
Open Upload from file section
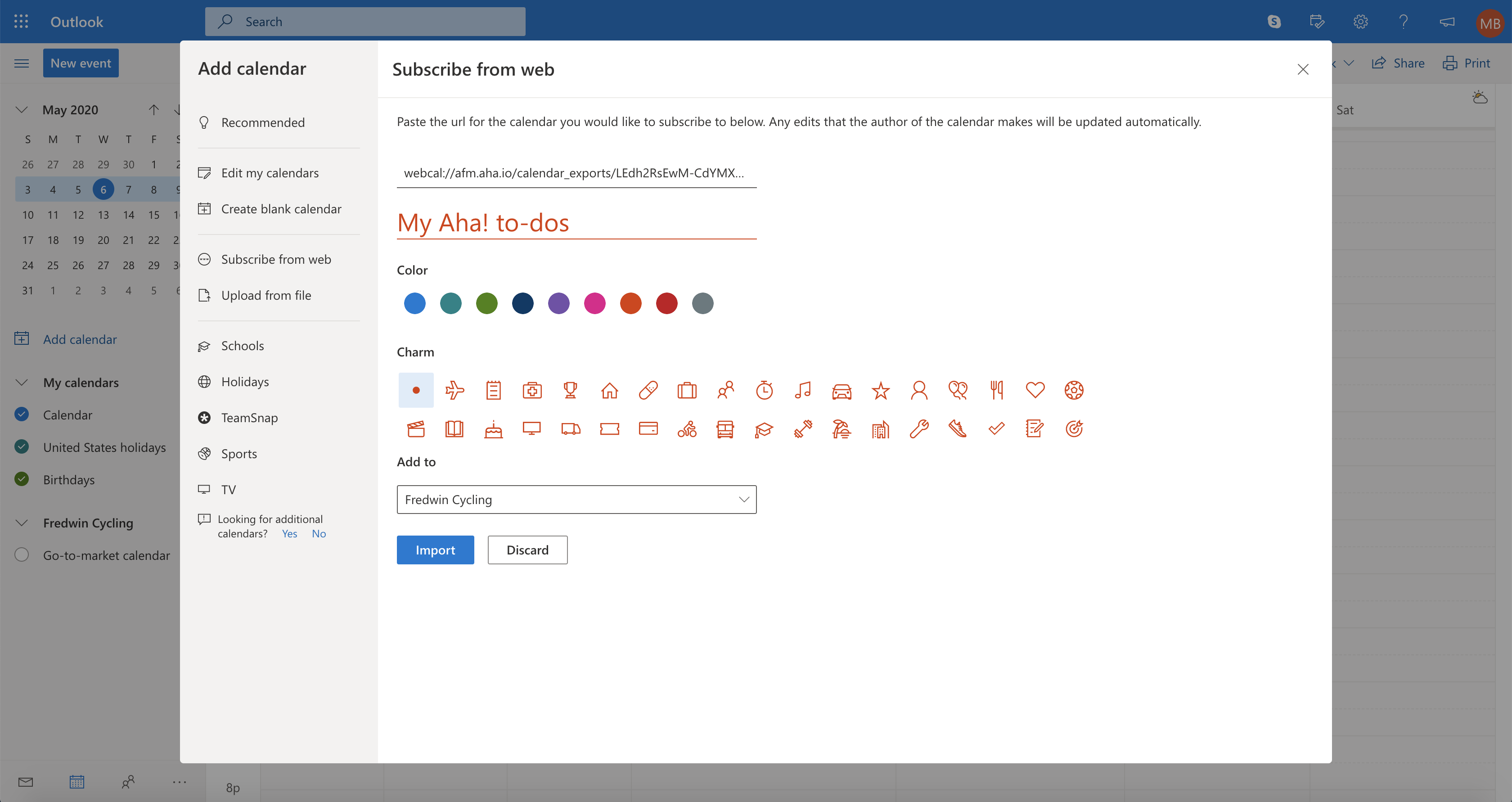tap(266, 295)
